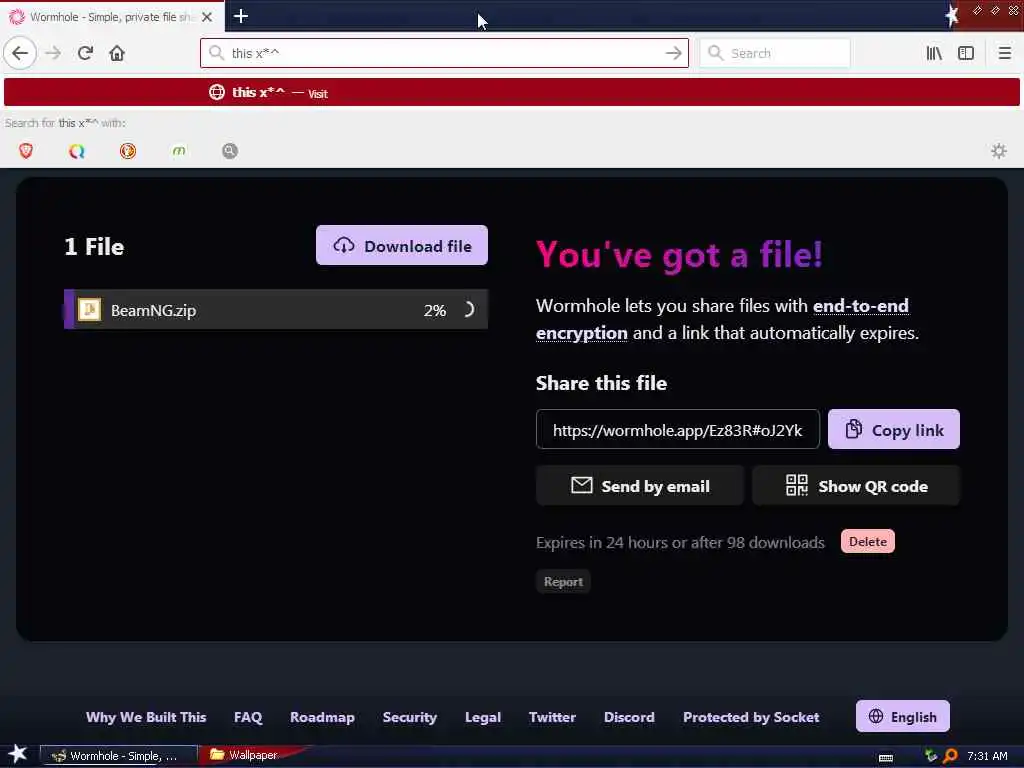Search with the DuckDuckGo engine icon

point(128,151)
